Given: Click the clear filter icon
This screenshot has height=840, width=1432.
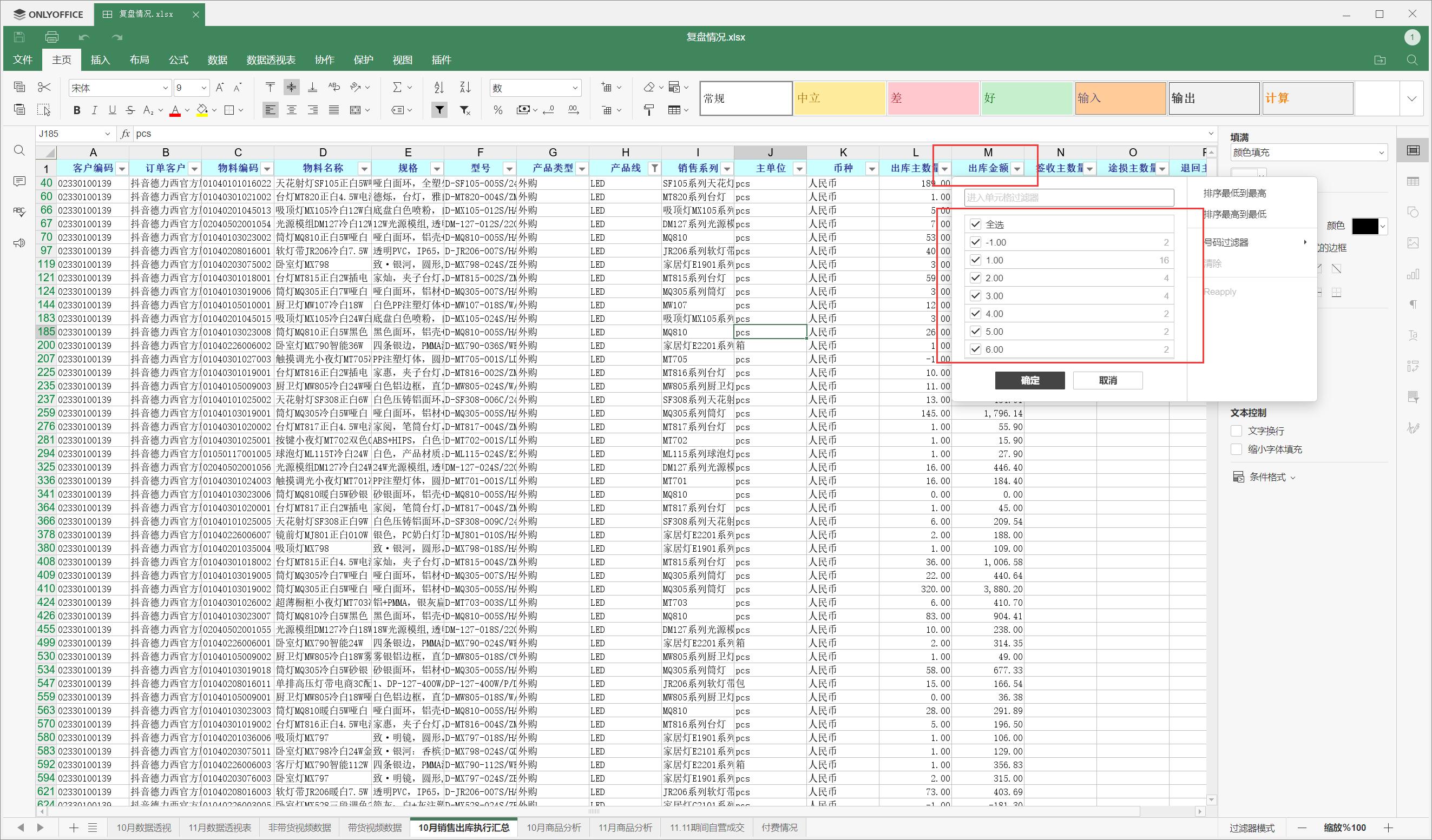Looking at the screenshot, I should (465, 110).
